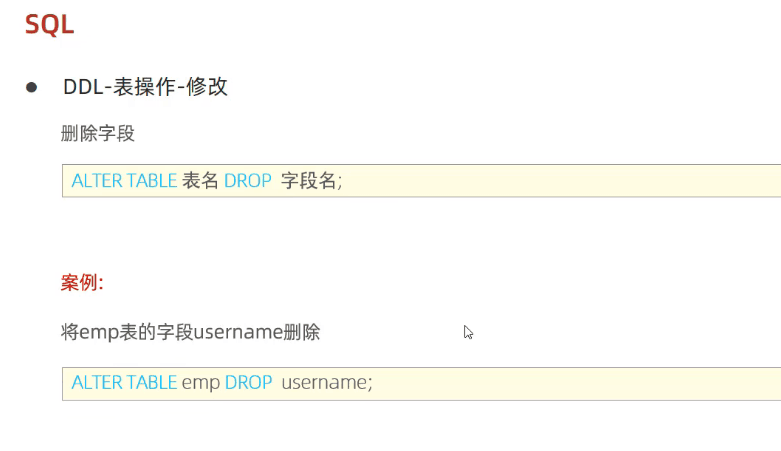Click ALTER TABLE keyword in the example box
The image size is (781, 451).
pyautogui.click(x=124, y=383)
